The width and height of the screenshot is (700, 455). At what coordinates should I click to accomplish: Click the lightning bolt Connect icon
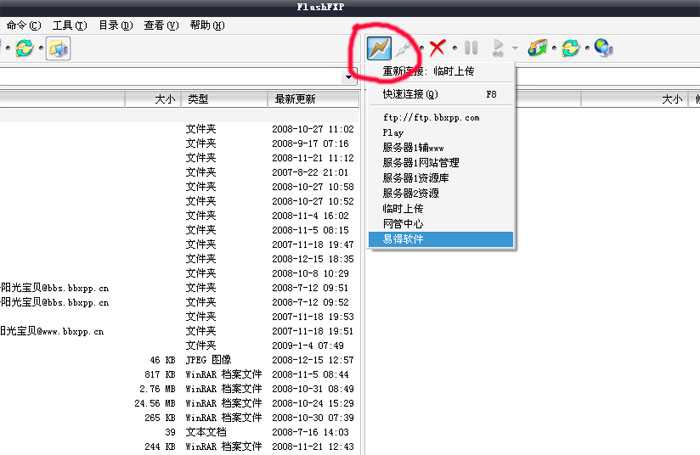pos(379,48)
